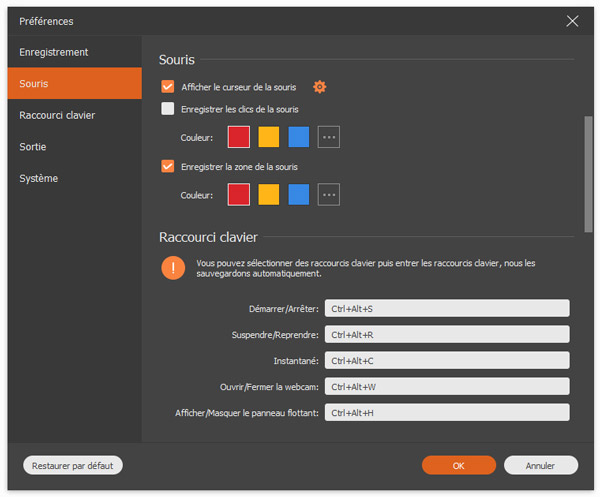Click the Démarrer/Arrêter shortcut field

click(x=447, y=308)
